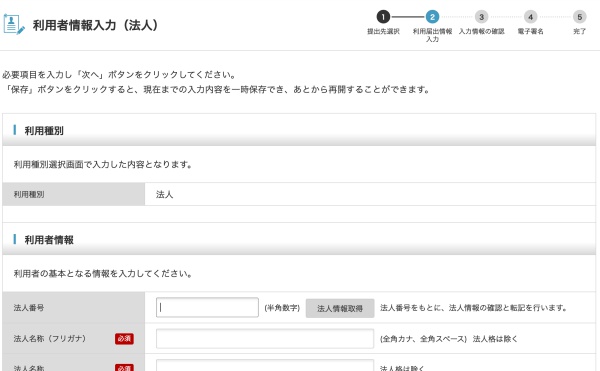This screenshot has width=600, height=371.
Task: Click step 5 circle 完了
Action: pos(579,17)
